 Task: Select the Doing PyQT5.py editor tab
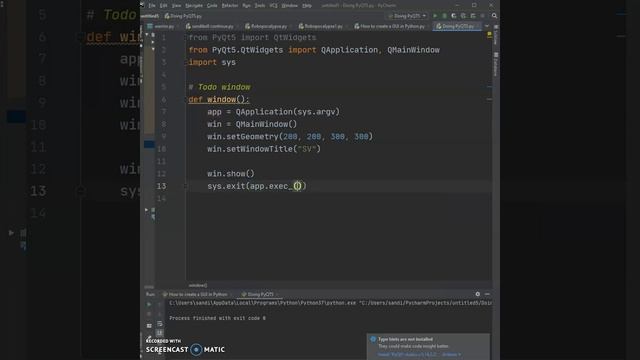pos(457,26)
